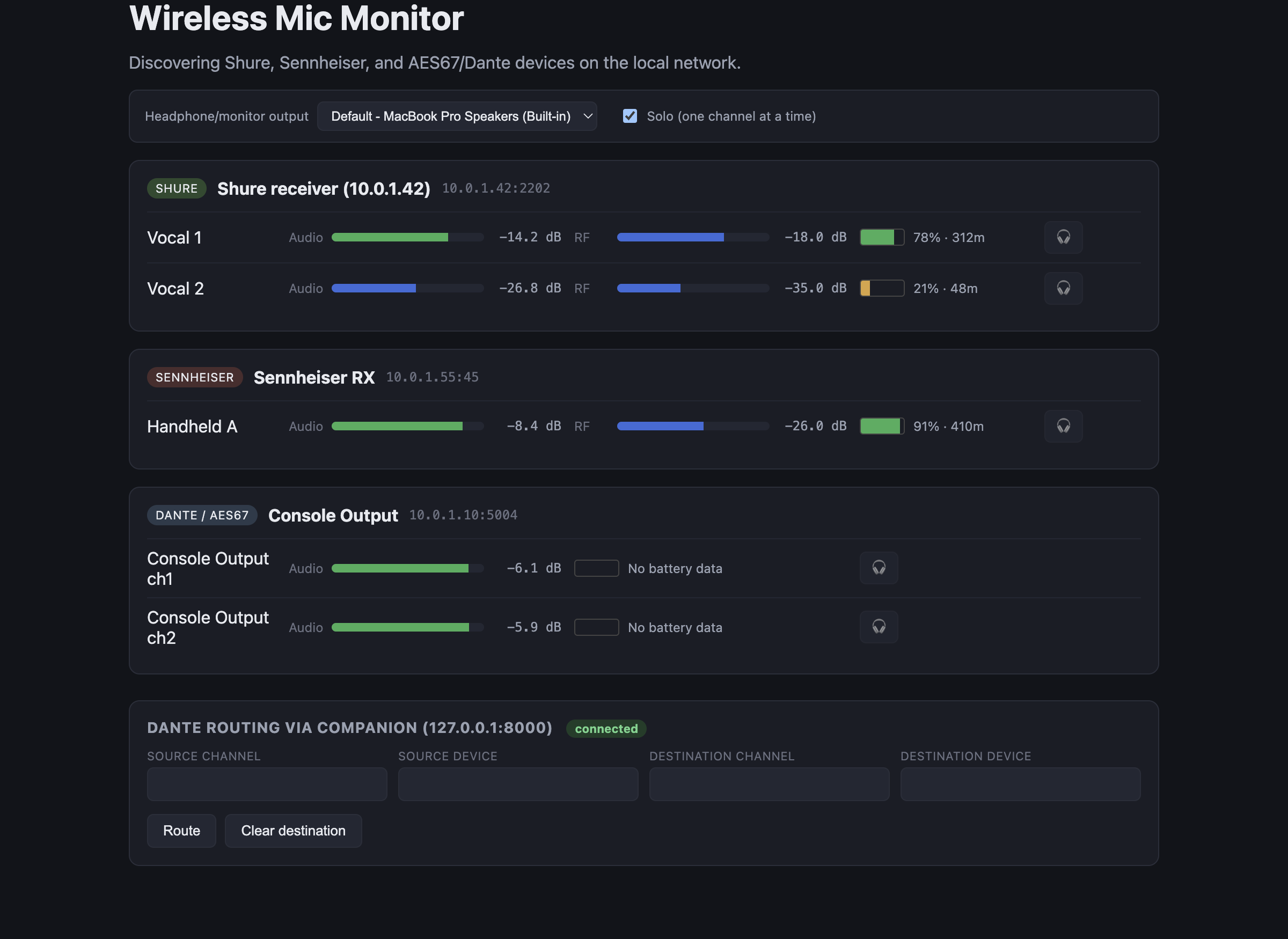Click Console Output ch1 empty battery icon
Viewport: 1288px width, 939px height.
coord(596,568)
